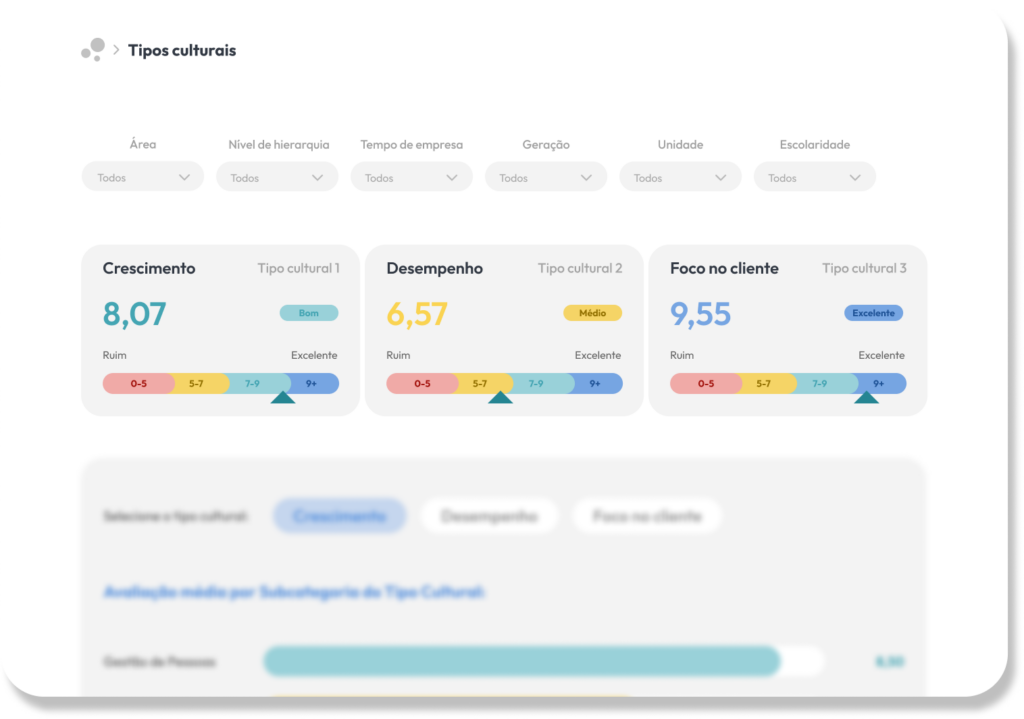Expand the Geração filter dropdown

click(x=545, y=177)
